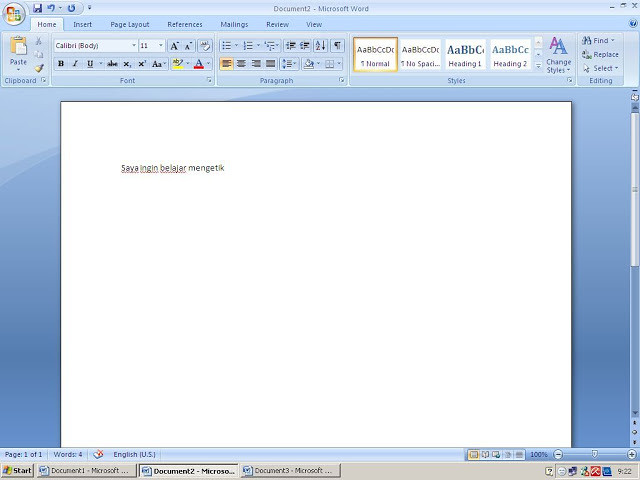Center the paragraph text
640x480 pixels.
pos(242,64)
